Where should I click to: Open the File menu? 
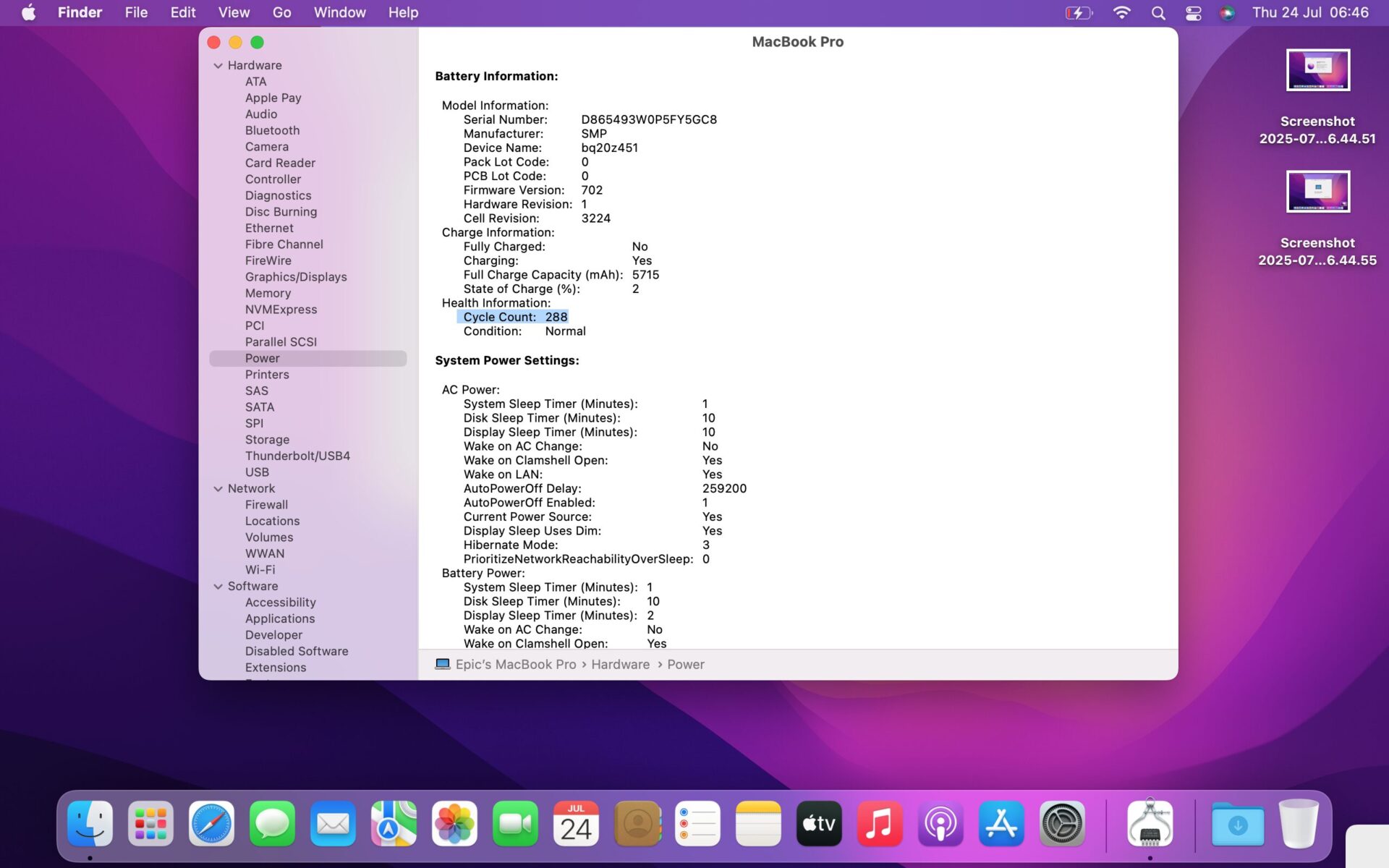[136, 12]
